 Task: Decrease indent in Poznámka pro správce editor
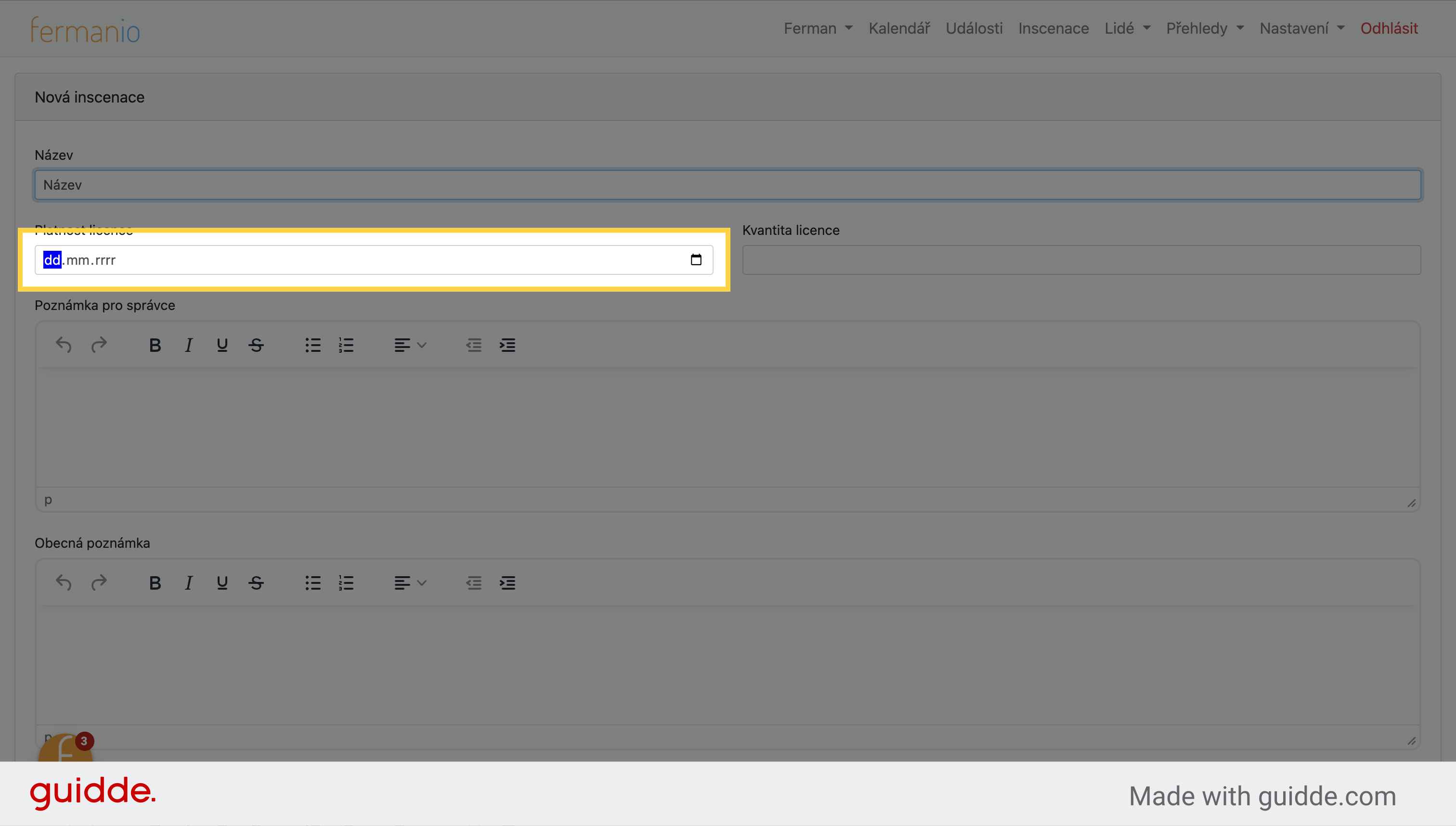pyautogui.click(x=473, y=345)
